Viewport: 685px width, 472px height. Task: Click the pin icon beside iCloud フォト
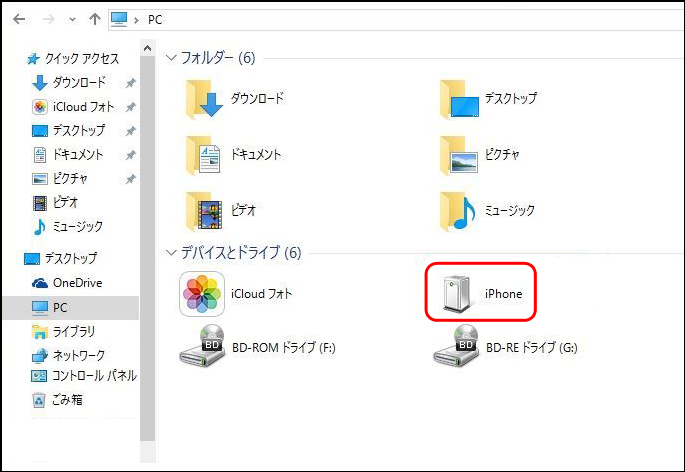coord(130,107)
